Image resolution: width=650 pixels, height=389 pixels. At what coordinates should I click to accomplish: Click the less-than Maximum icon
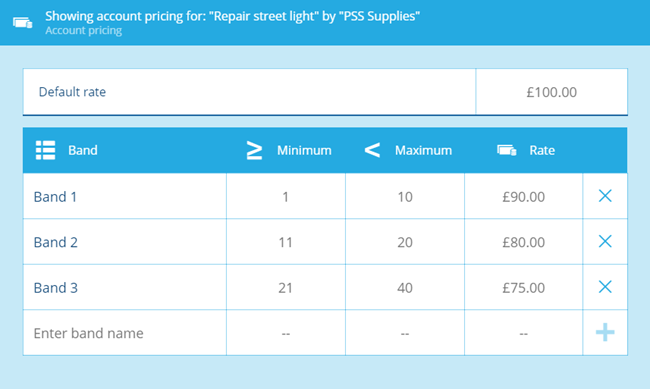372,150
